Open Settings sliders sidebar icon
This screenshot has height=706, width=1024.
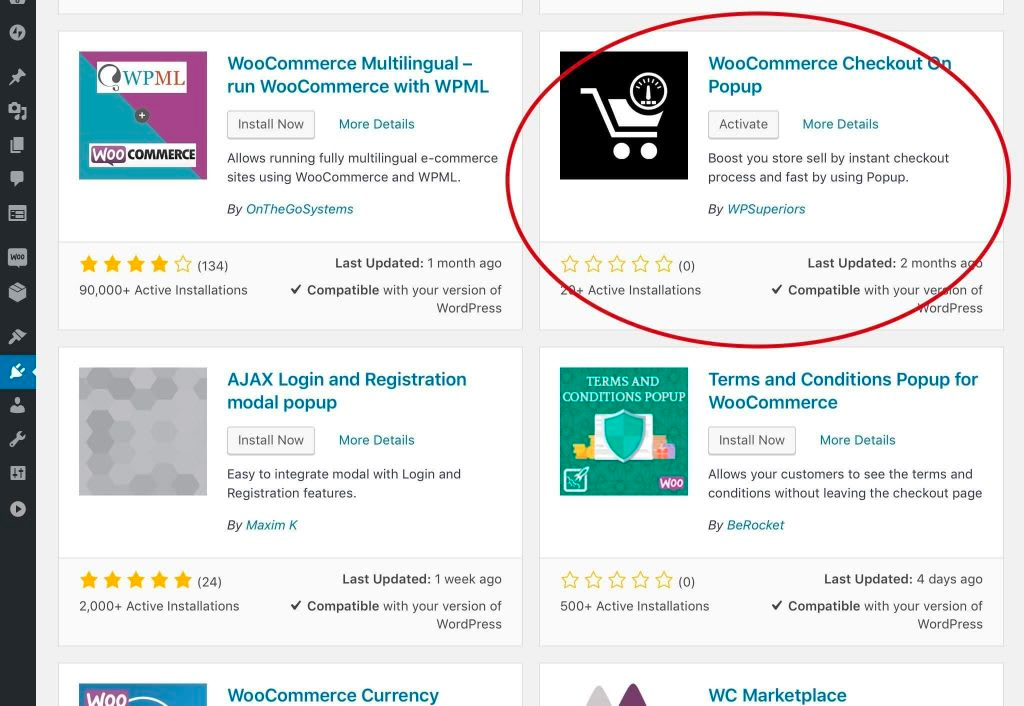point(18,473)
